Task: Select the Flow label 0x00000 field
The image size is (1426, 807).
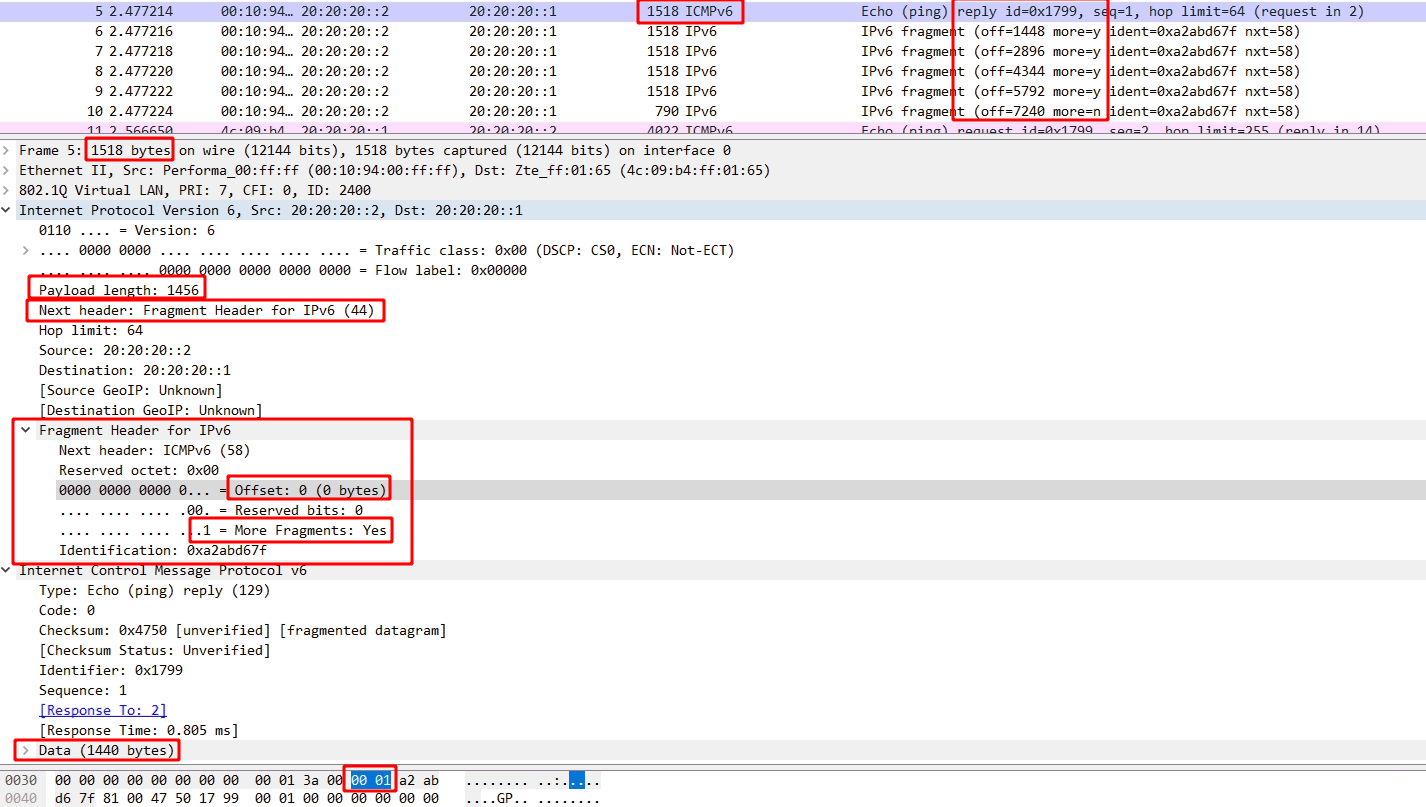Action: click(x=283, y=270)
